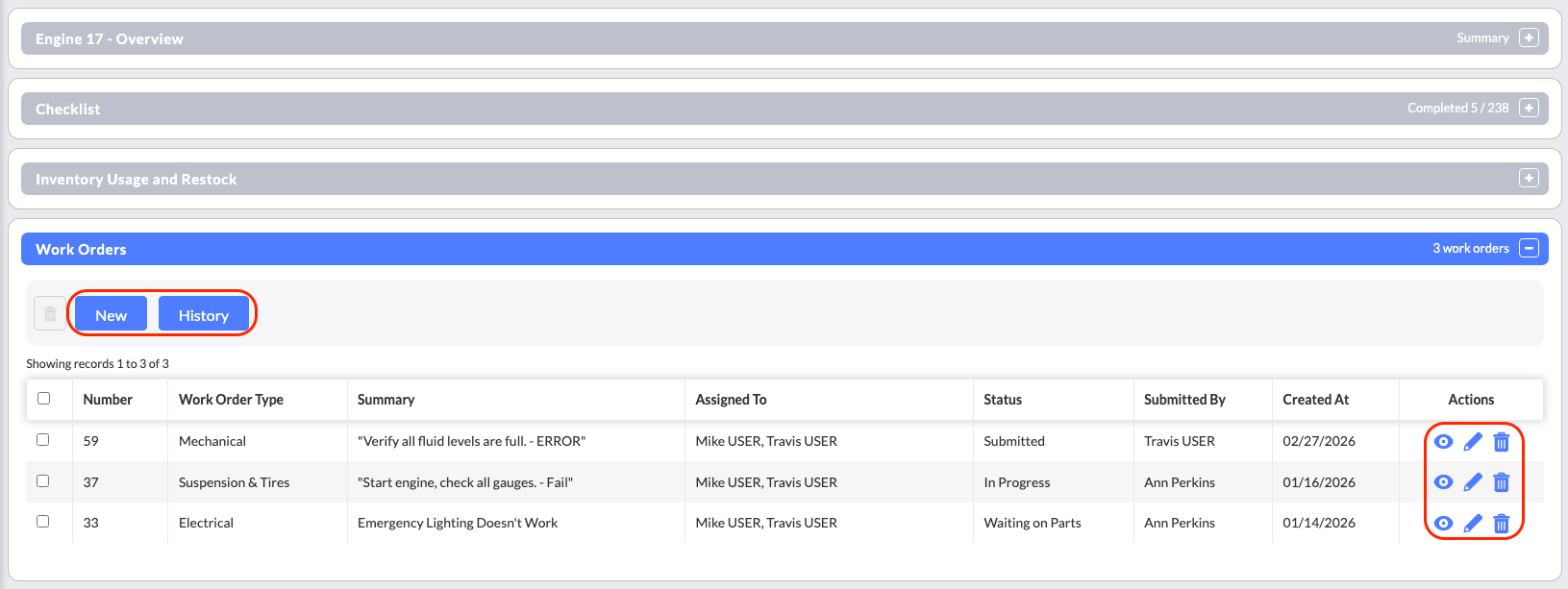The width and height of the screenshot is (1568, 589).
Task: Open work order History
Action: (204, 314)
